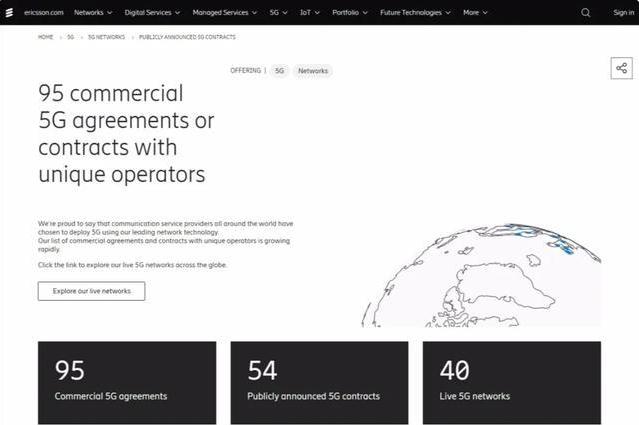This screenshot has height=425, width=639.
Task: Select the 5G offering tag
Action: click(x=279, y=71)
